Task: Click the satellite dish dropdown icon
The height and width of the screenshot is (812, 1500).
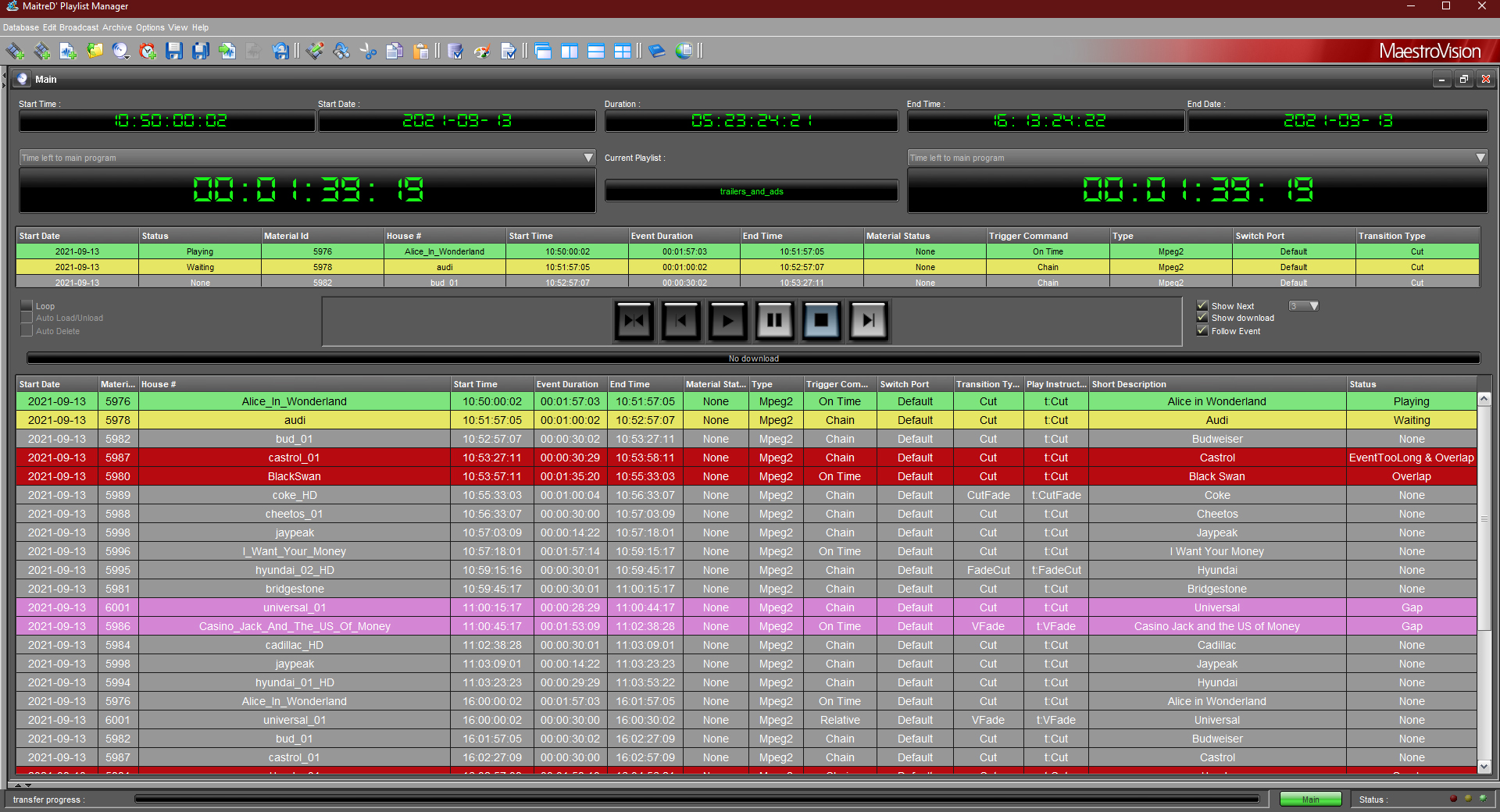Action: click(x=121, y=52)
